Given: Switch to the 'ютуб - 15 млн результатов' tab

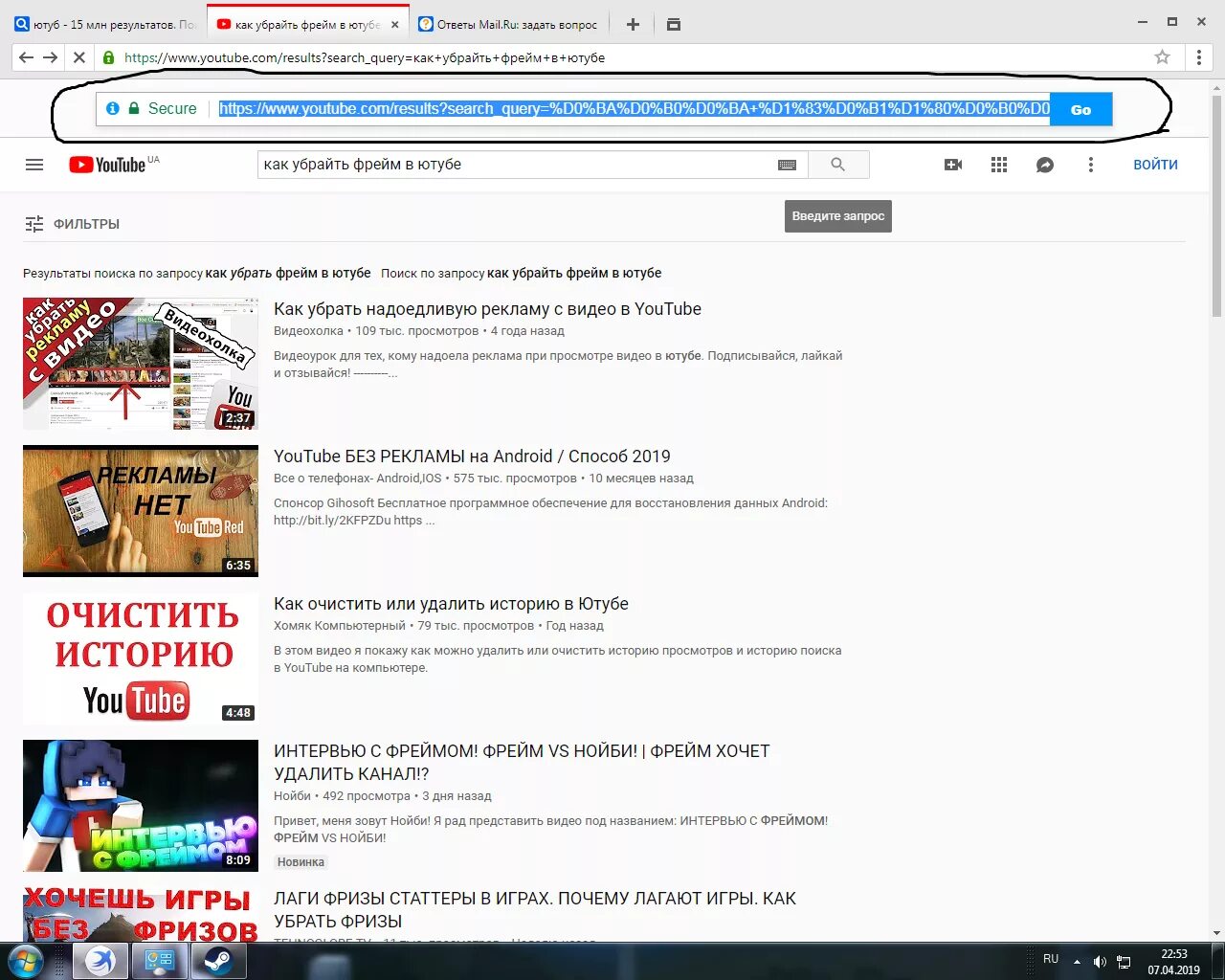Looking at the screenshot, I should [x=105, y=25].
